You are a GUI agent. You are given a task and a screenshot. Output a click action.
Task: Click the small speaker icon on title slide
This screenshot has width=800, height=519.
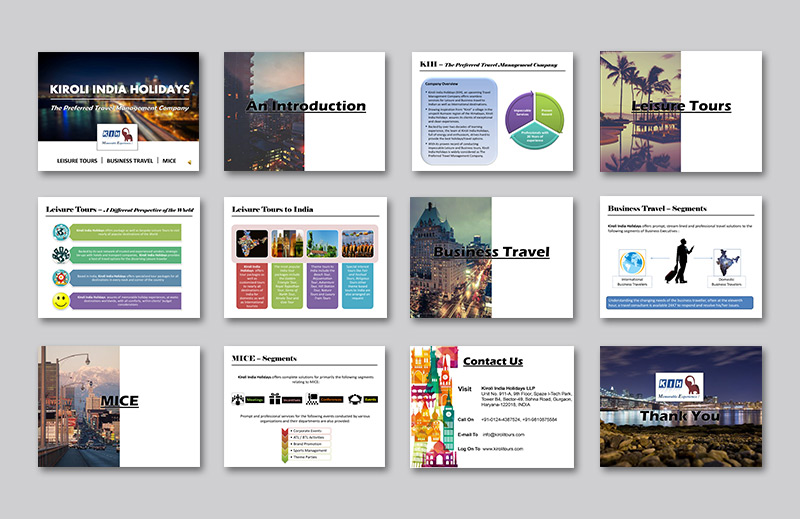189,162
